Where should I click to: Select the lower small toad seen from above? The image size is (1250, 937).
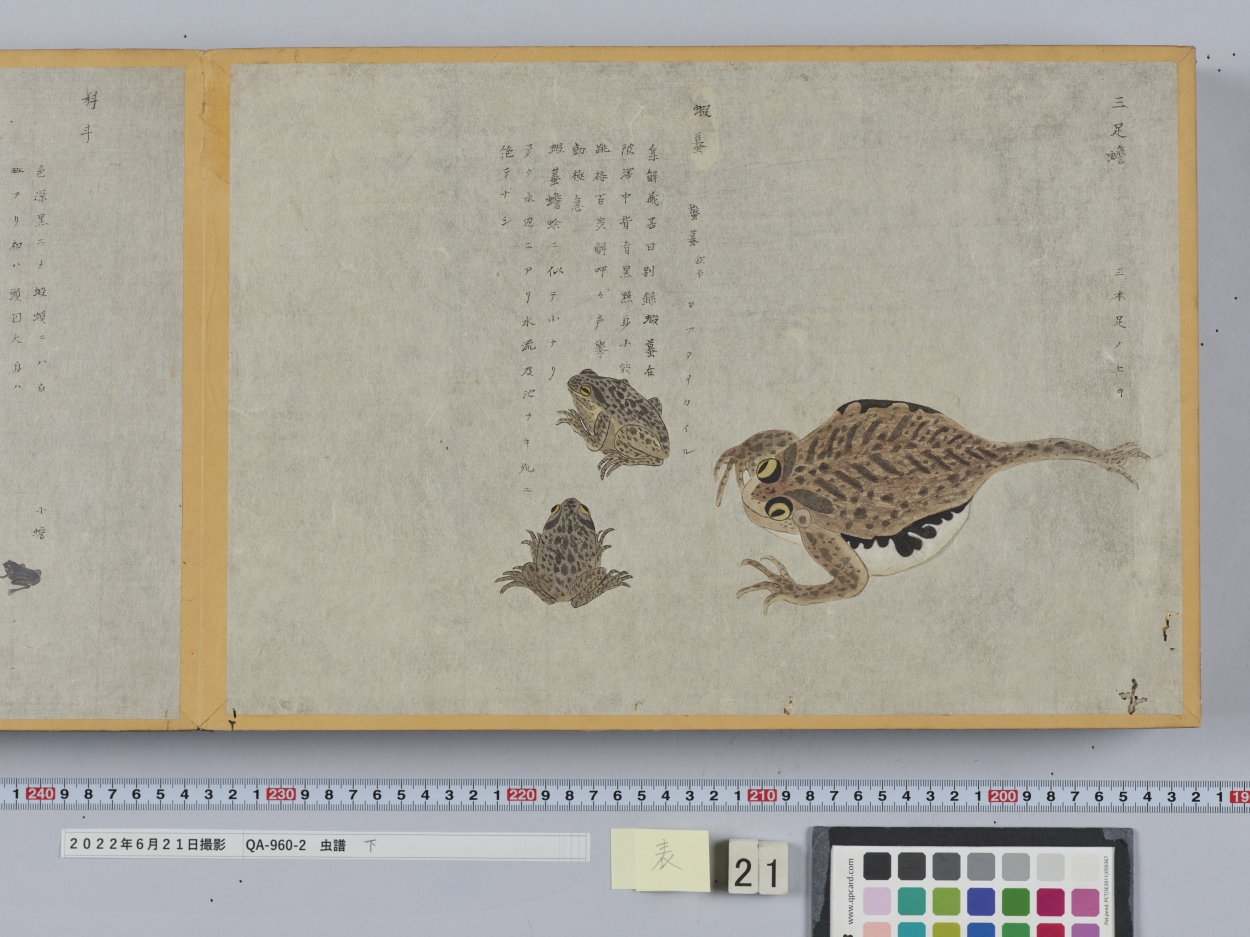click(x=565, y=553)
